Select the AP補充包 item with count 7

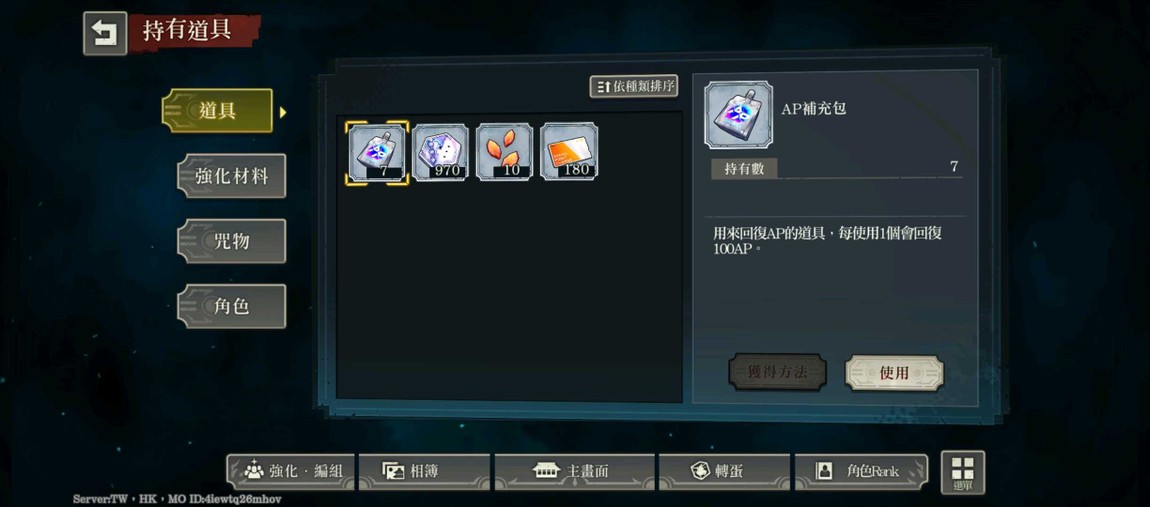[x=377, y=153]
